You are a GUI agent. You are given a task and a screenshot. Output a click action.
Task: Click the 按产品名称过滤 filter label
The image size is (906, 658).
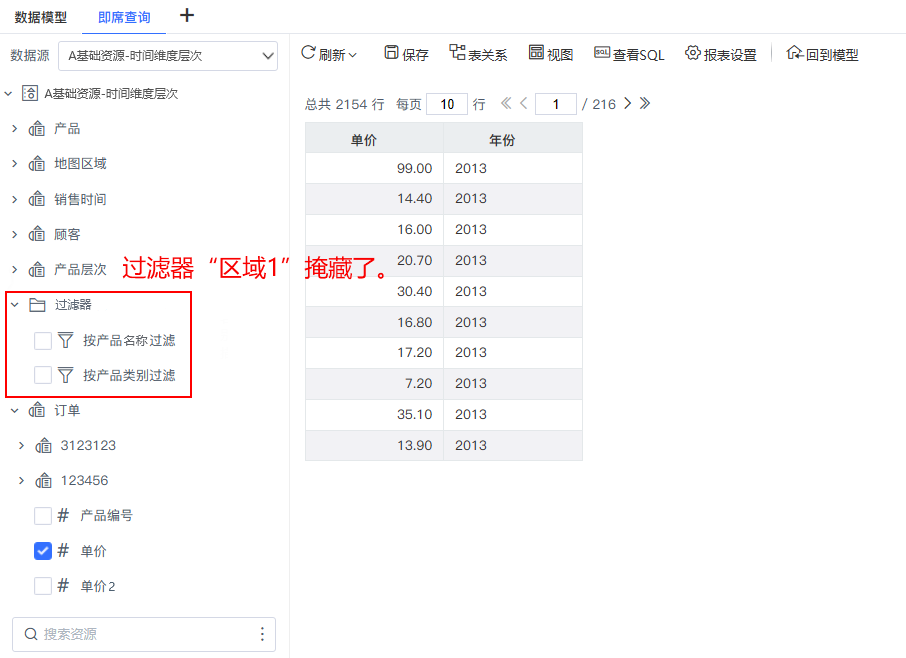tap(129, 340)
